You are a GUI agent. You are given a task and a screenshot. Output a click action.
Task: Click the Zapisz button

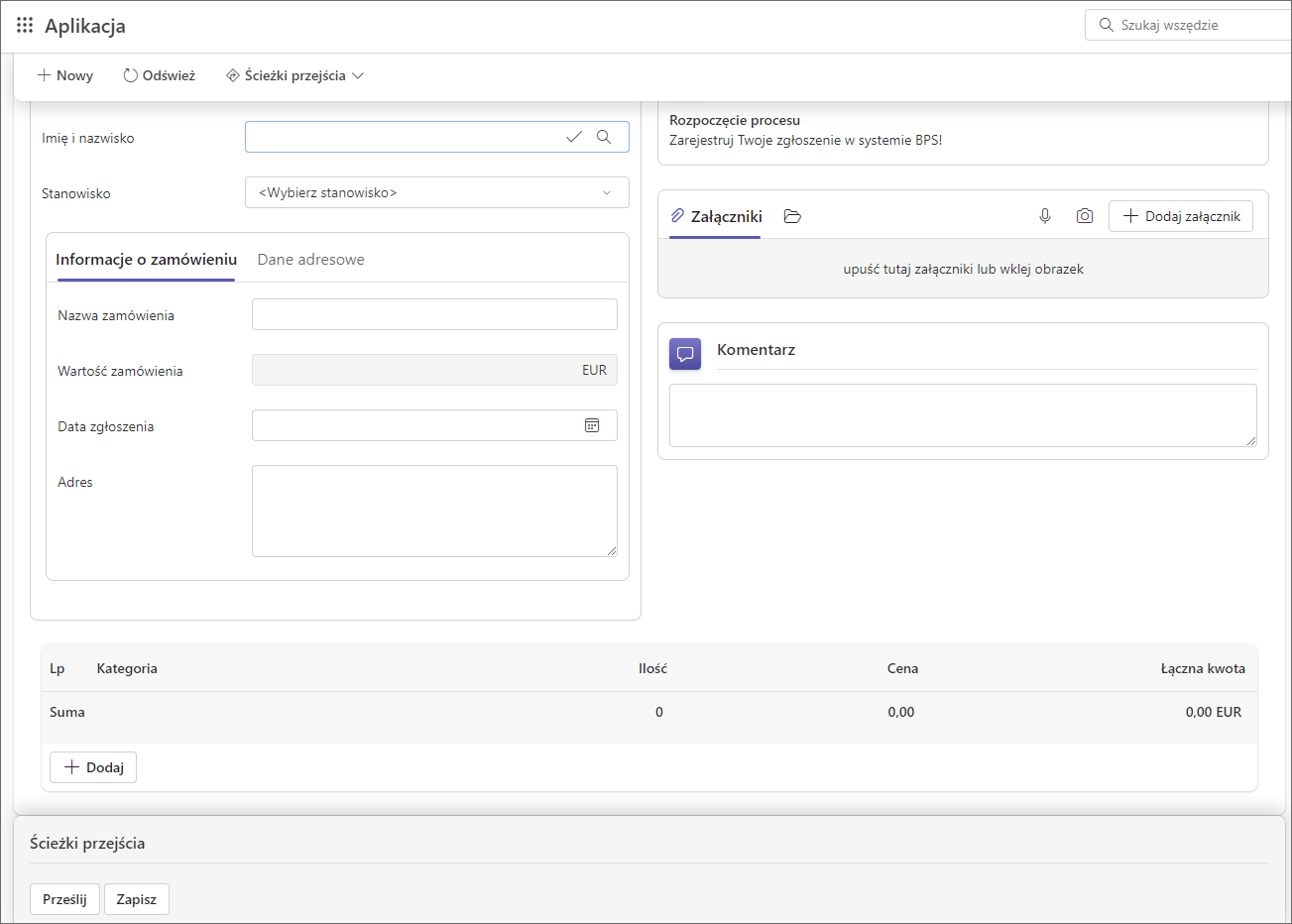click(x=137, y=899)
